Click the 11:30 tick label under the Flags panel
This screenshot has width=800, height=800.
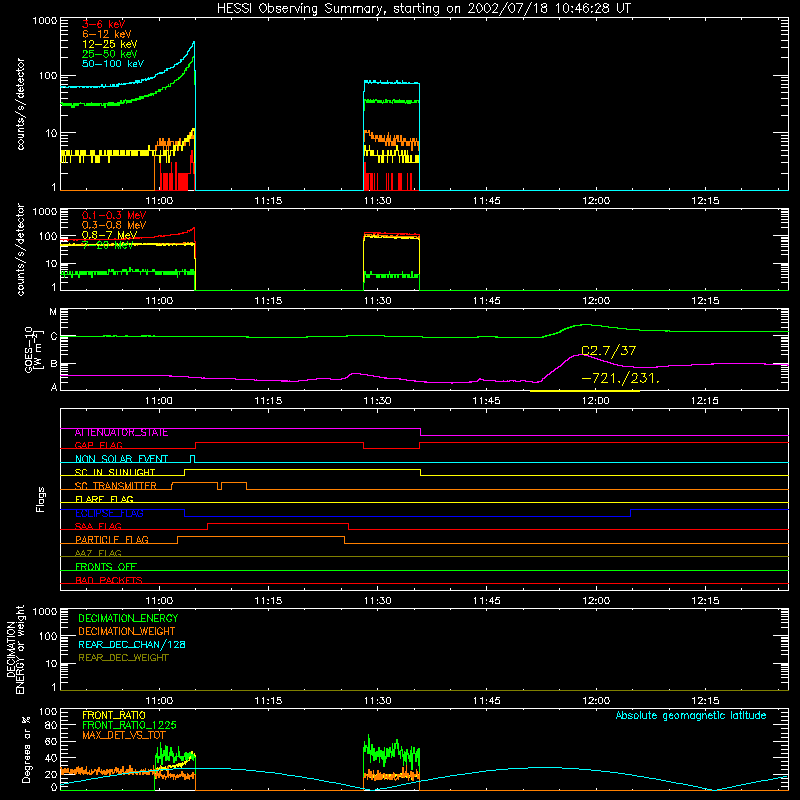tap(378, 601)
